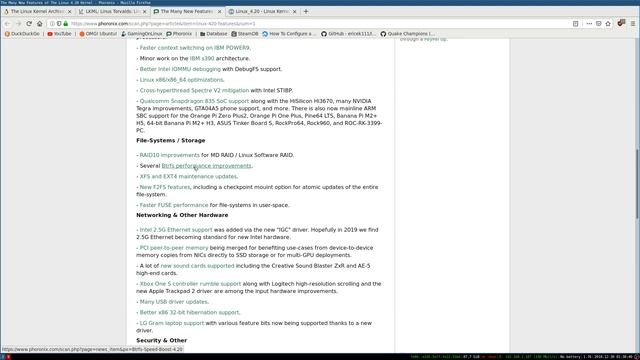Open the YouTube bookmark
The height and width of the screenshot is (360, 640).
pyautogui.click(x=59, y=34)
